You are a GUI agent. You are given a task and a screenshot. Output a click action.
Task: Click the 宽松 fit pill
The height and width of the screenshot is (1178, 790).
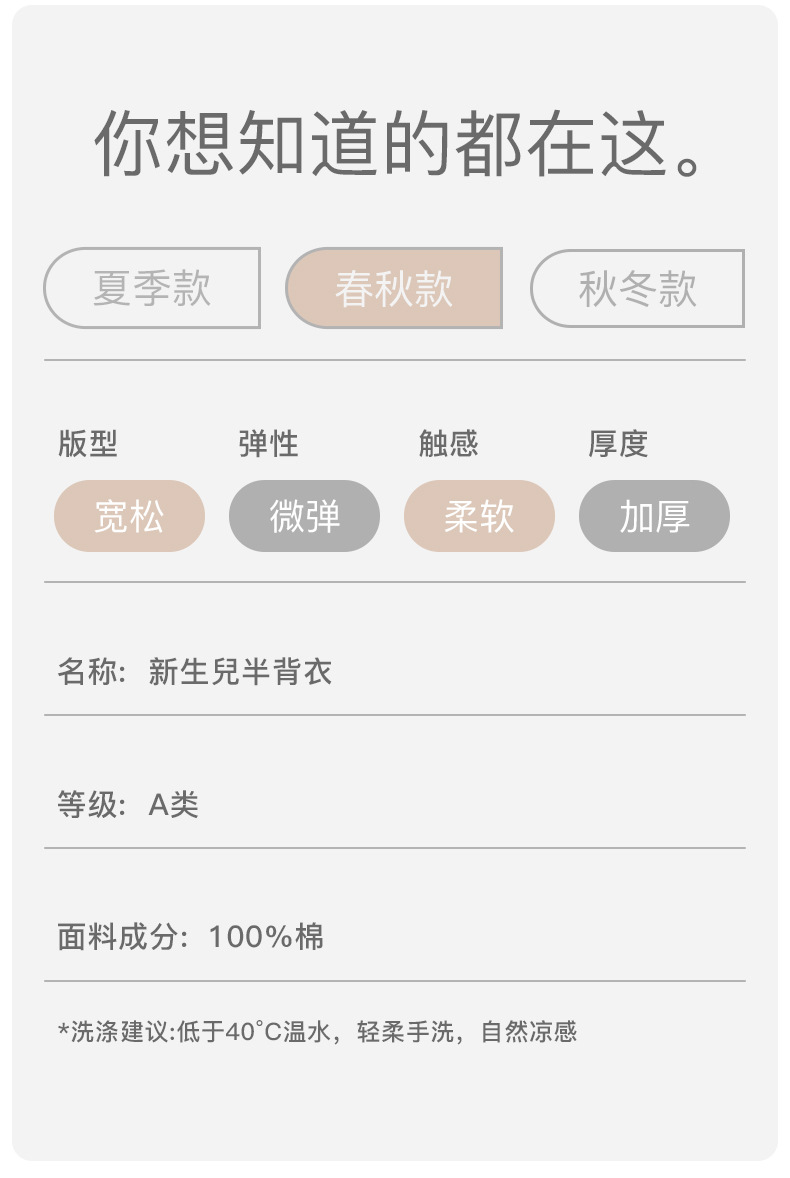[129, 516]
